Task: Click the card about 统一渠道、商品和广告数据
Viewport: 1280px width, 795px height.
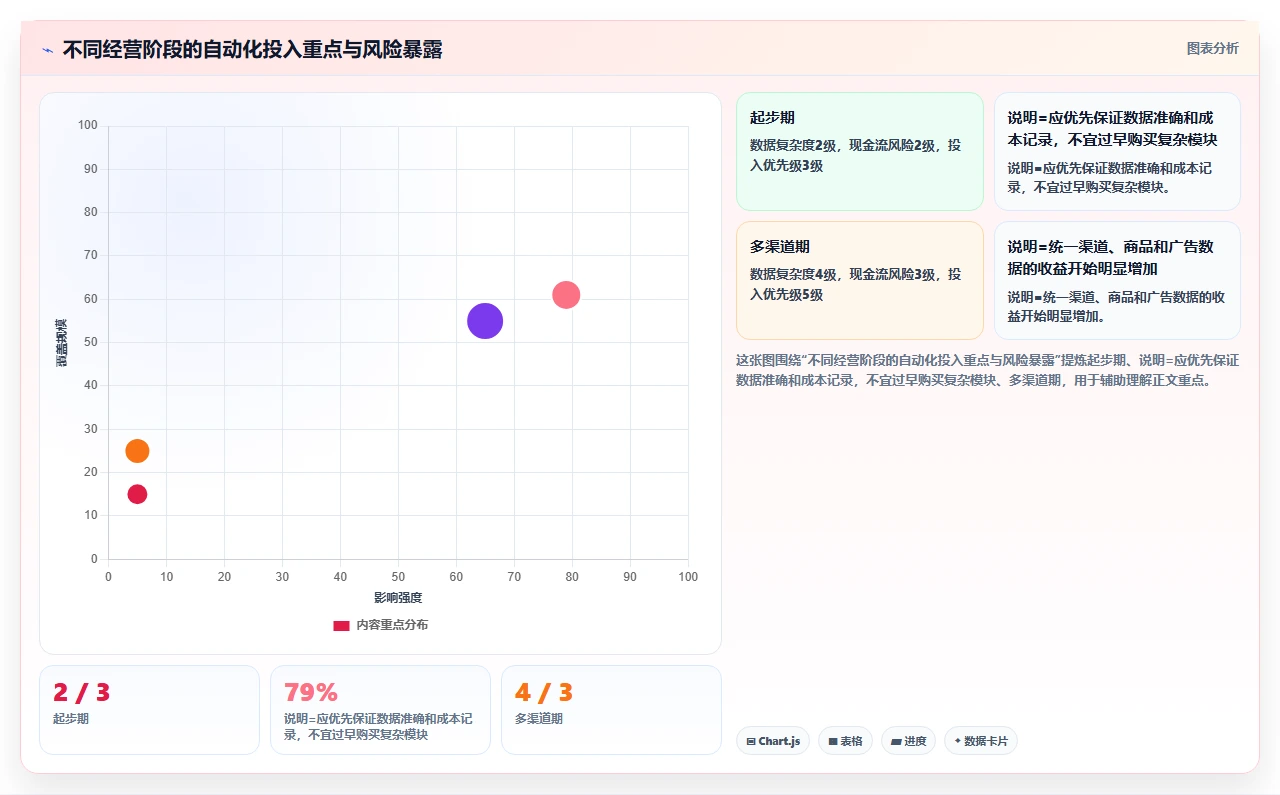Action: pos(1117,281)
